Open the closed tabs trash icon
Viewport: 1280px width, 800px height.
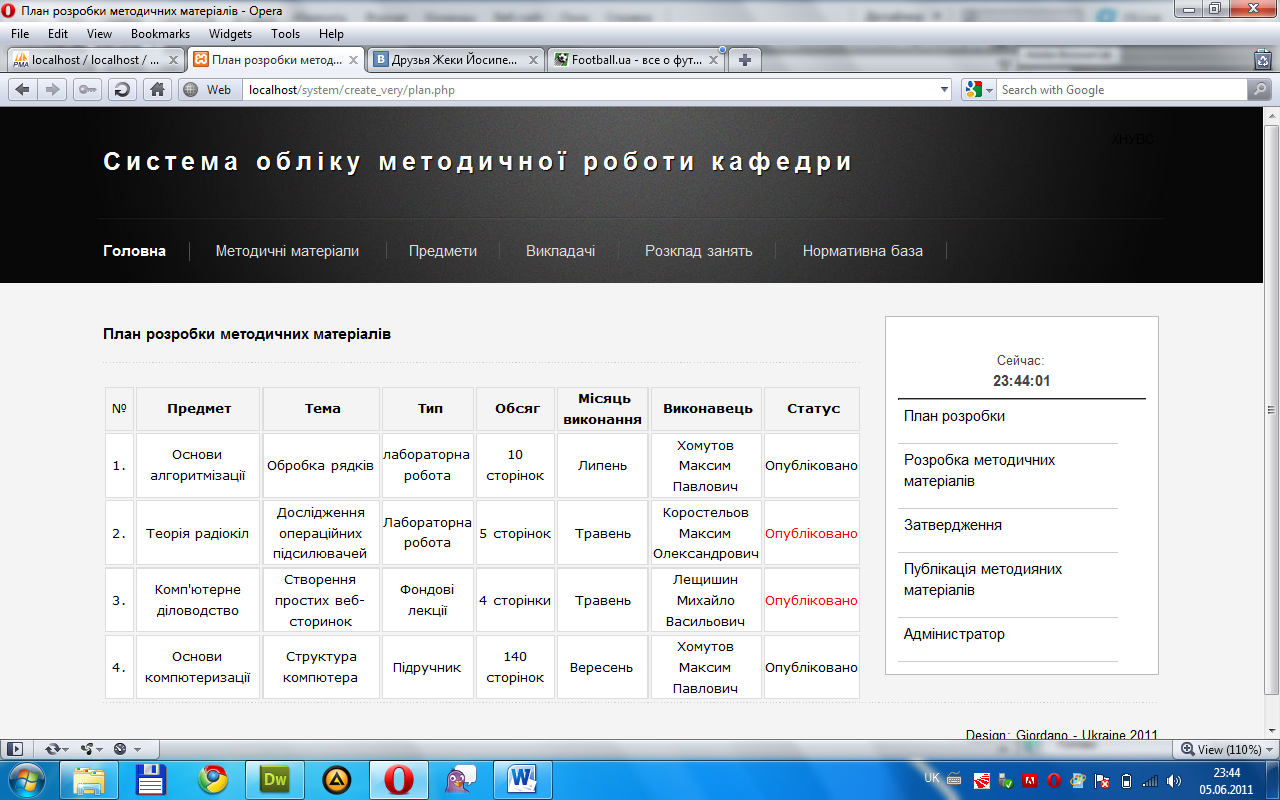[1262, 60]
